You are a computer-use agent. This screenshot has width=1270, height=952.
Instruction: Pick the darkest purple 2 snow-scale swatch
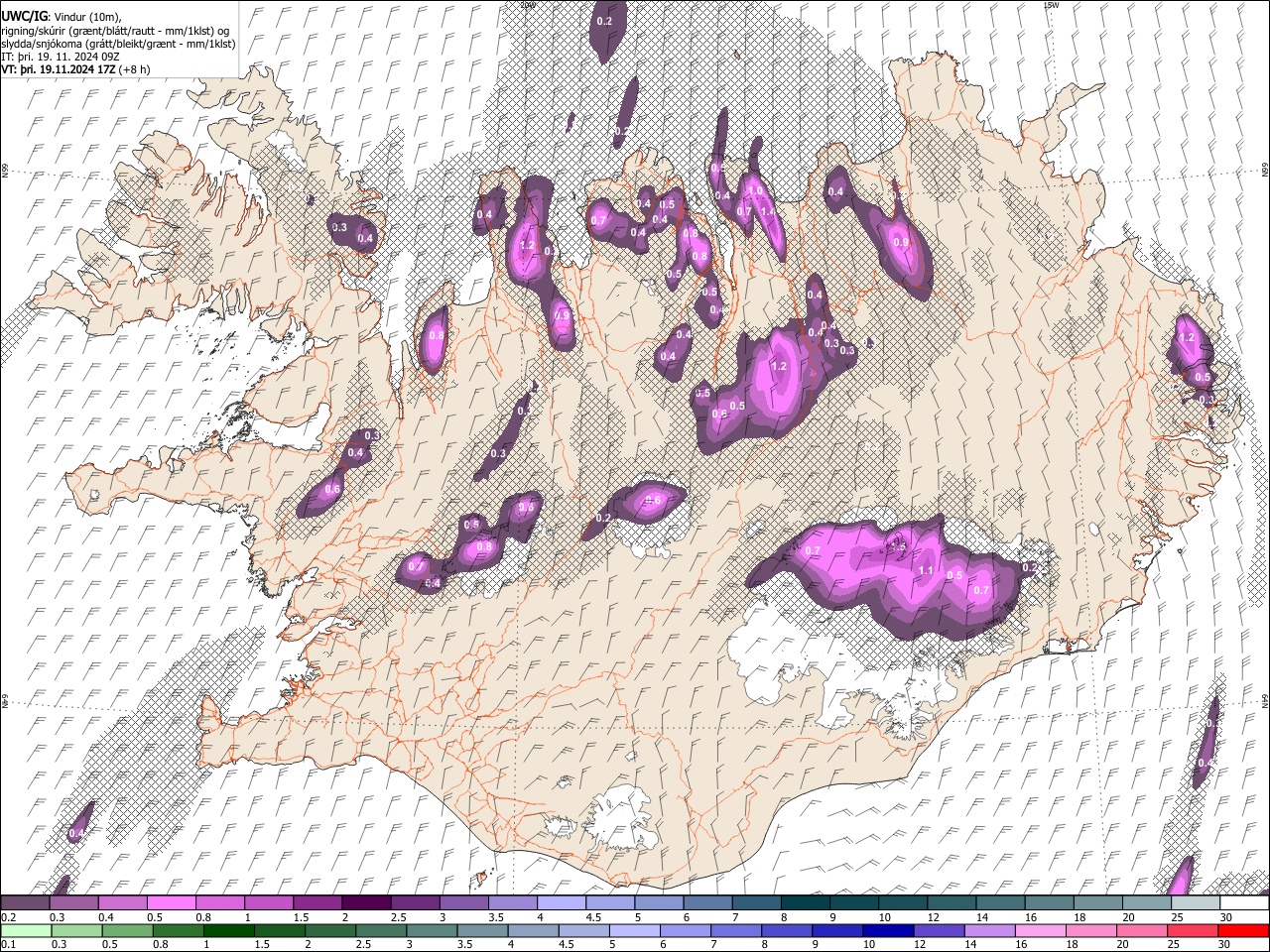365,902
